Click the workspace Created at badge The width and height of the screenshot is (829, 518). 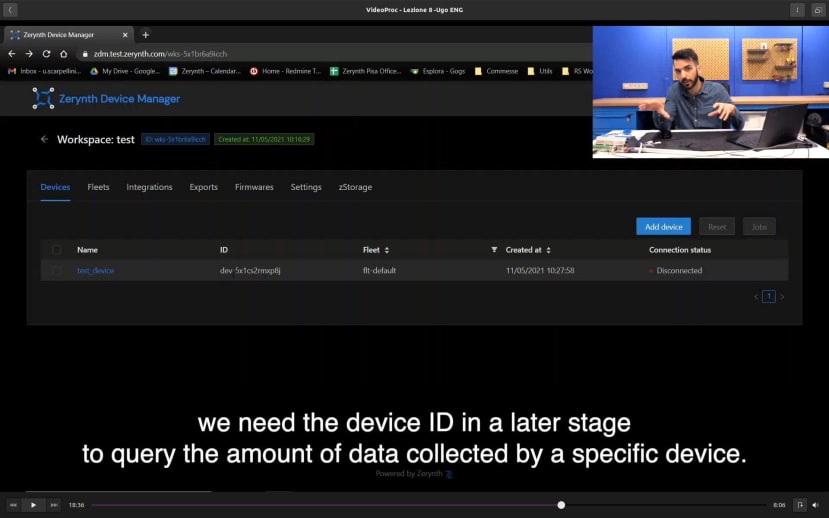[264, 139]
